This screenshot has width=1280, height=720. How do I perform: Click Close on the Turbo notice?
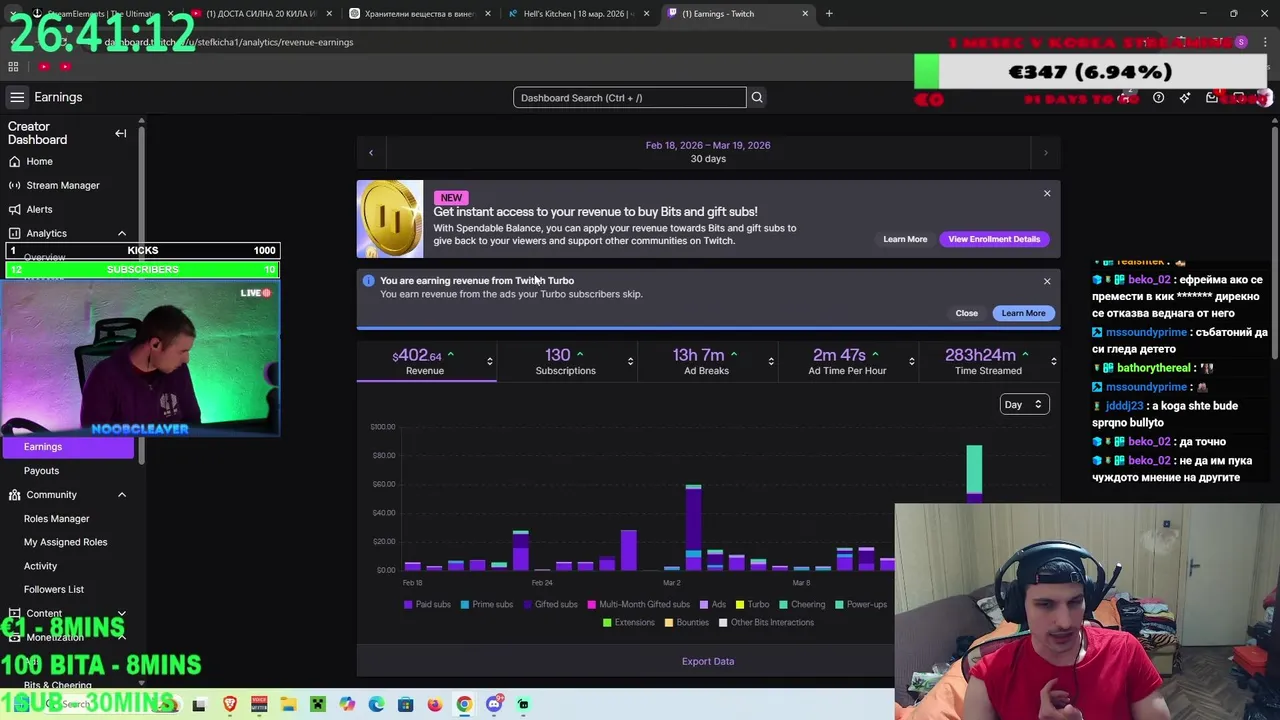click(966, 313)
